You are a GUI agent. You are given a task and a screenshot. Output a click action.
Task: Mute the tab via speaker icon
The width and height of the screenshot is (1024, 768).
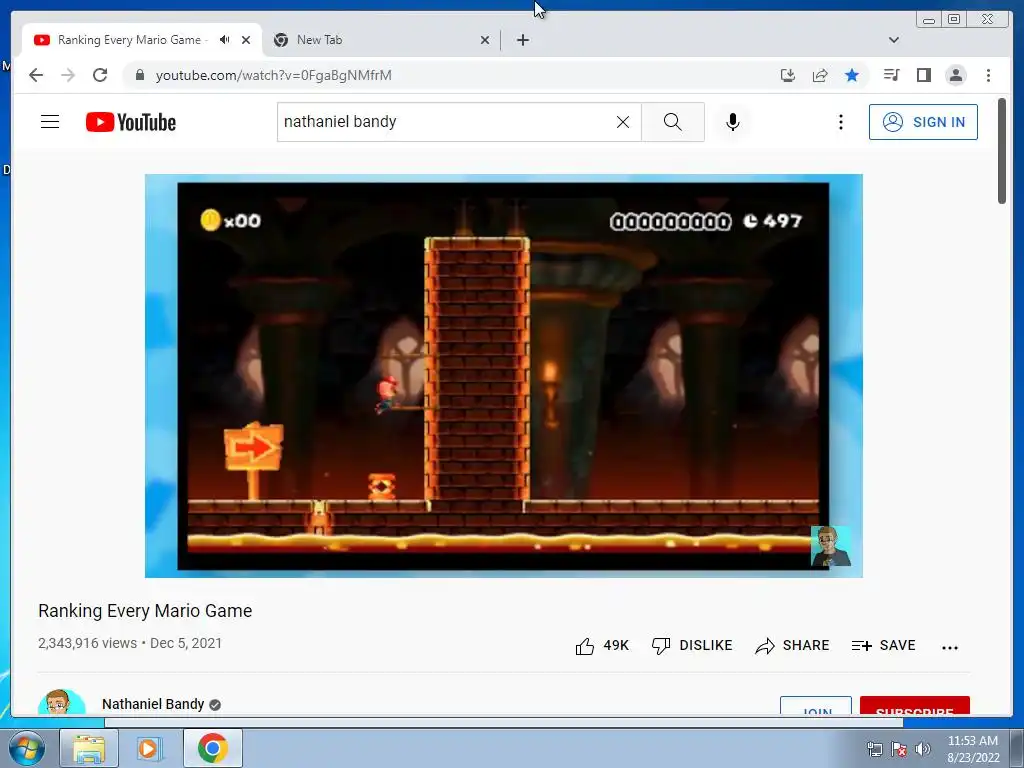click(x=225, y=40)
